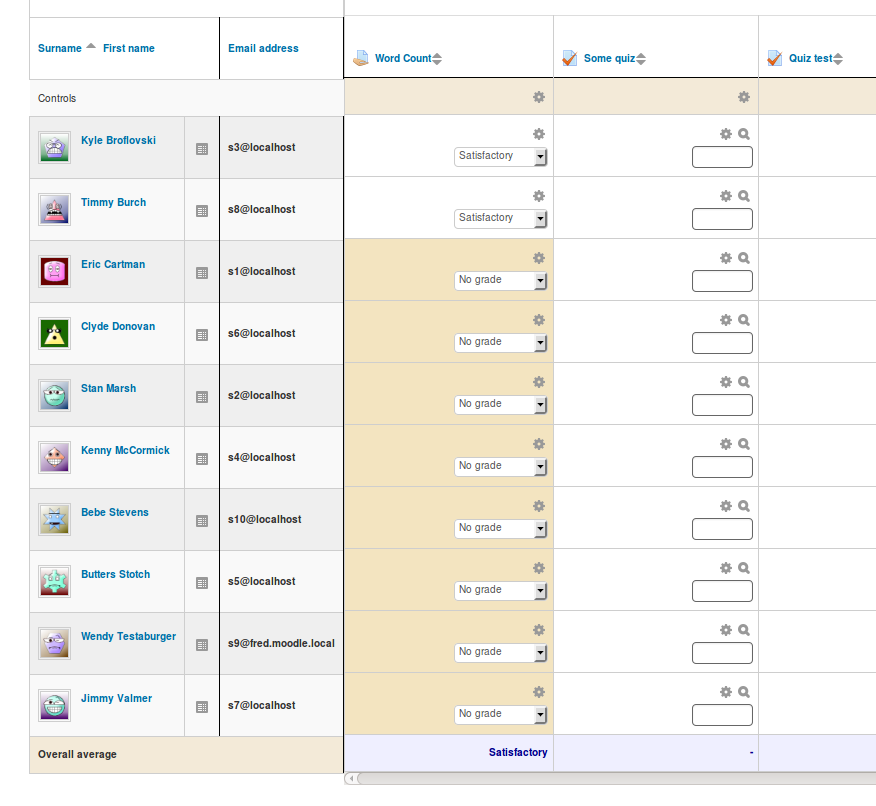Viewport: 876px width, 806px height.
Task: Click Butters Stotch's Some quiz grade field
Action: click(722, 591)
